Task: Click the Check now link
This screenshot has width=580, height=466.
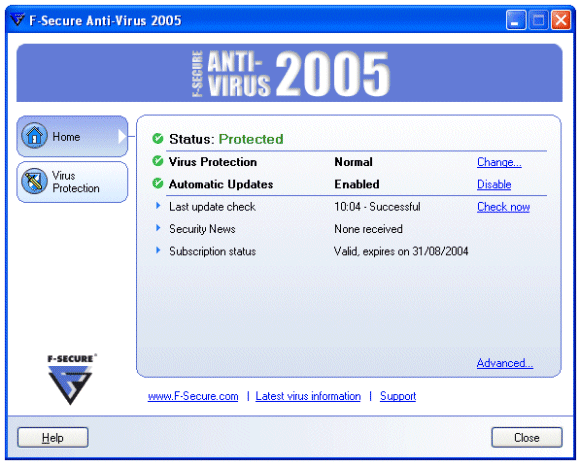Action: pos(503,207)
